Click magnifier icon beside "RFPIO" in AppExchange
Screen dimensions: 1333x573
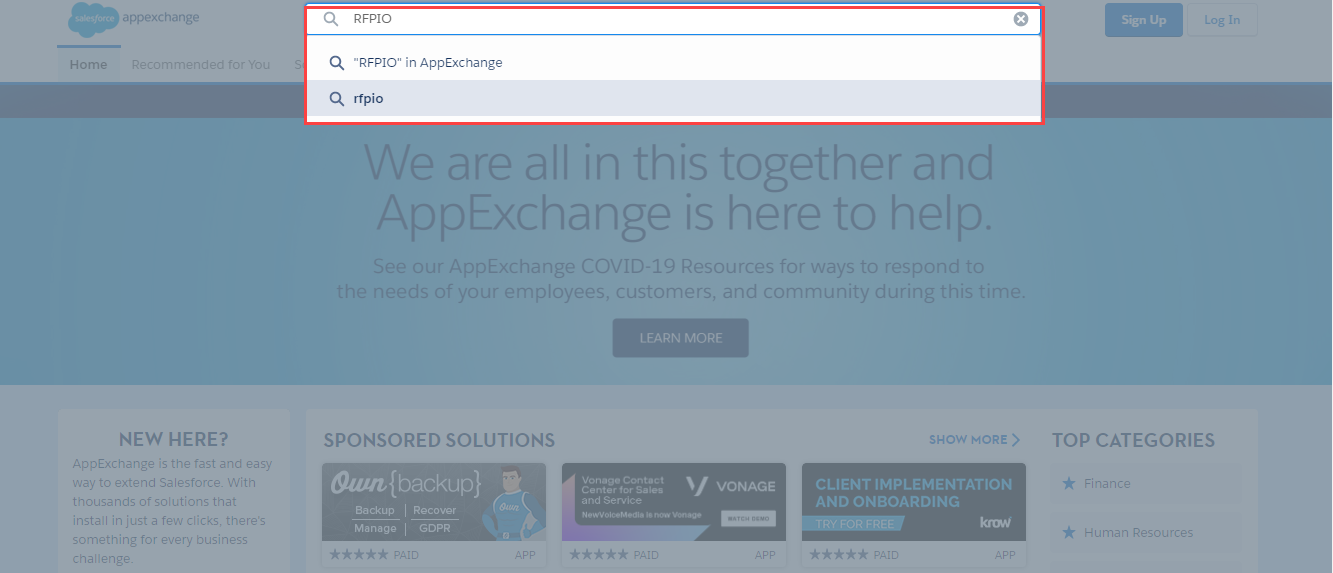click(x=337, y=62)
